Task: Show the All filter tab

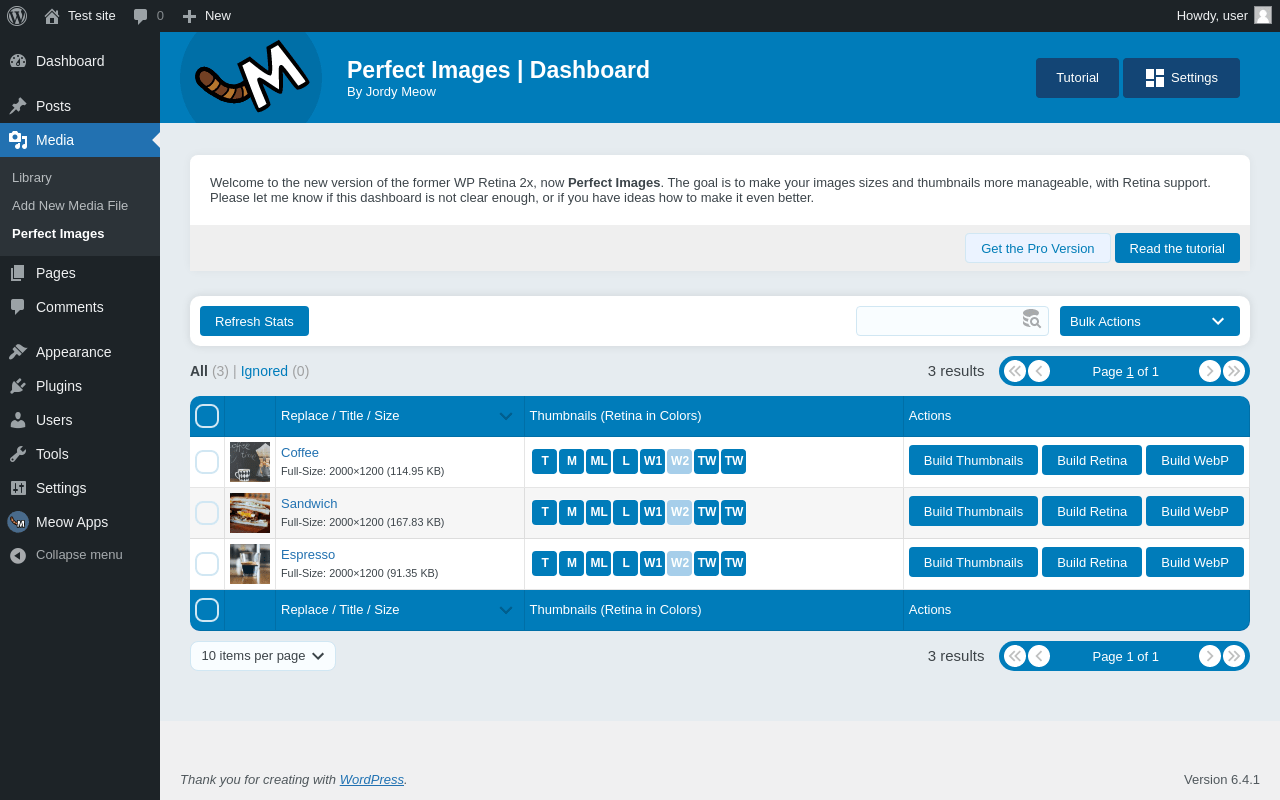Action: point(199,371)
